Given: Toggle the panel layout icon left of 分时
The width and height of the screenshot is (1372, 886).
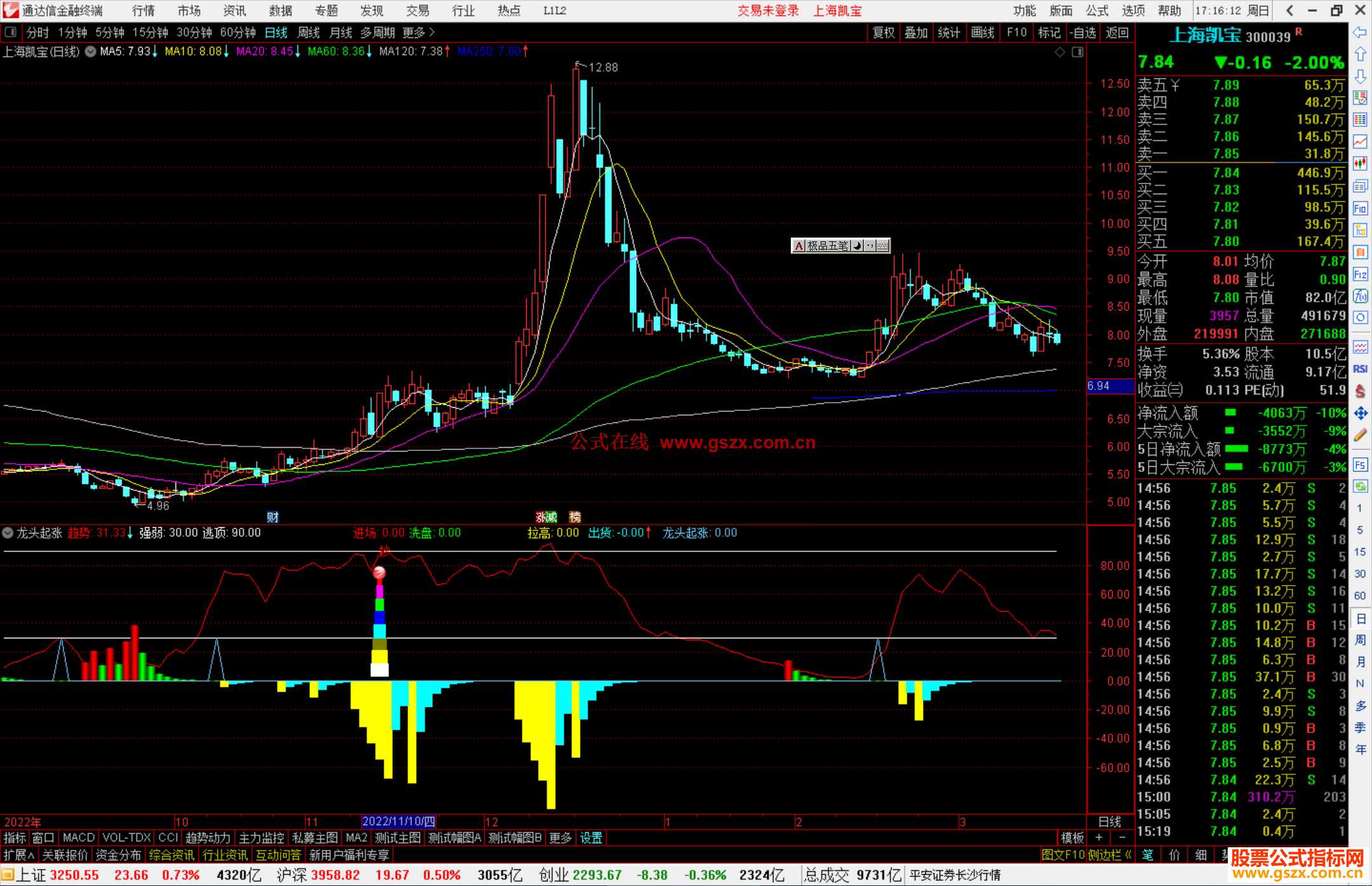Looking at the screenshot, I should (x=11, y=32).
